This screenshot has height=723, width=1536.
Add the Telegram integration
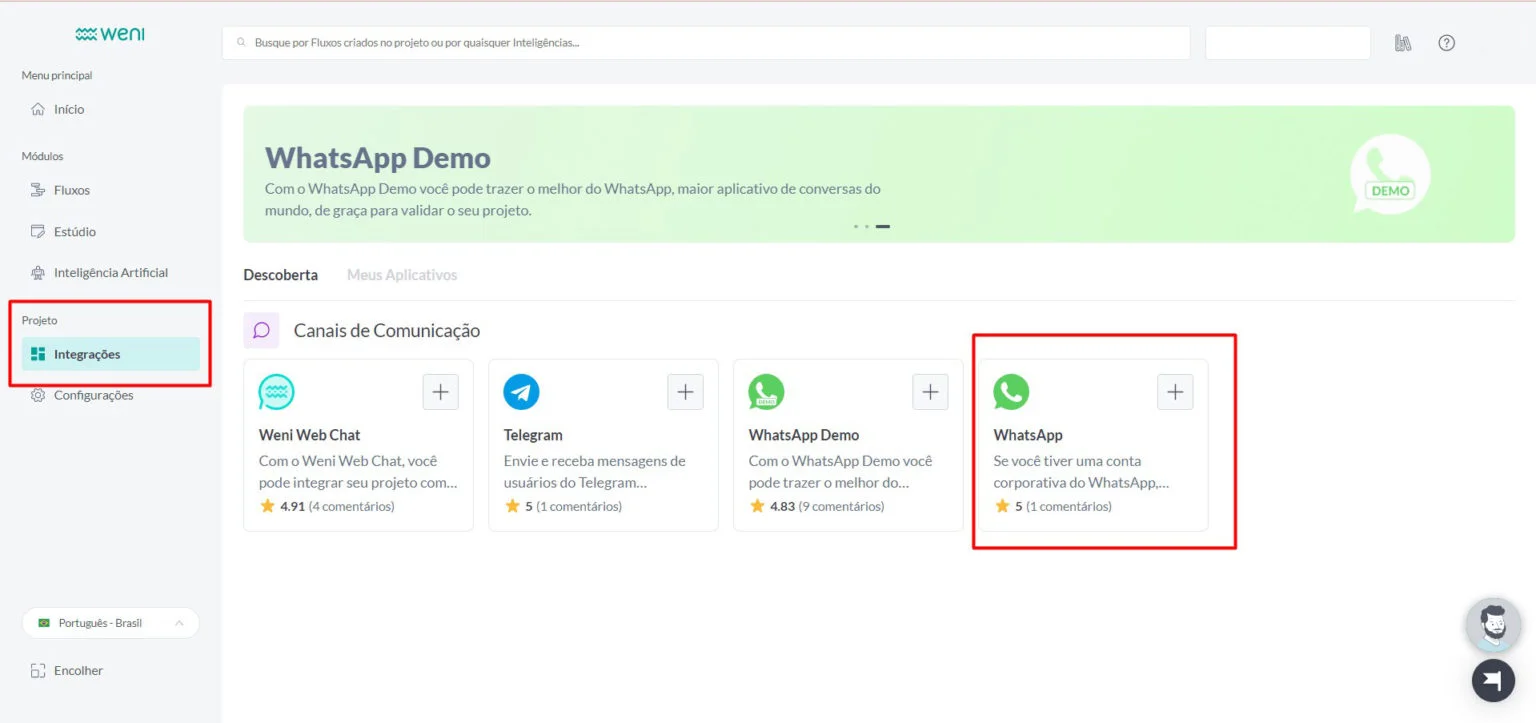(685, 392)
